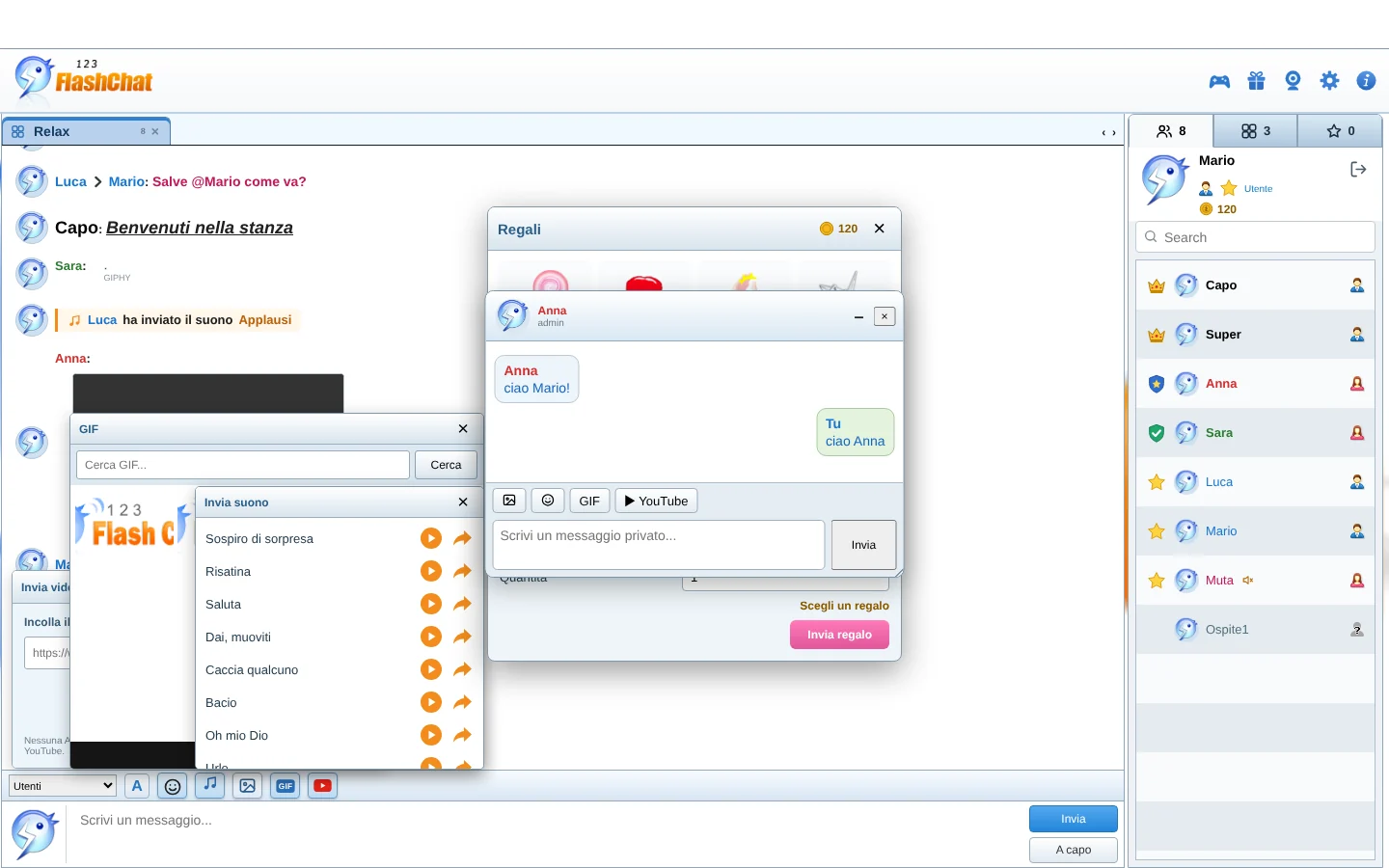Close the 'Regali' gifts window

[879, 229]
